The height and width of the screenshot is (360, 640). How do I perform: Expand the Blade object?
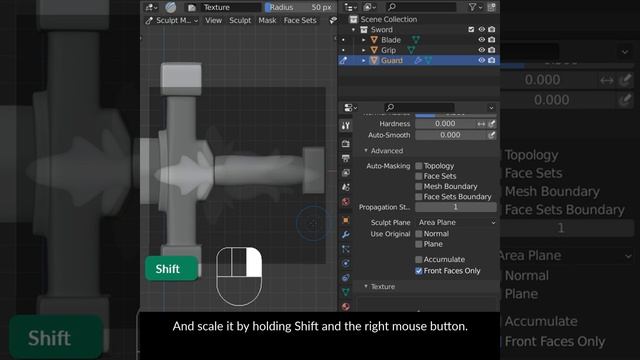[364, 40]
